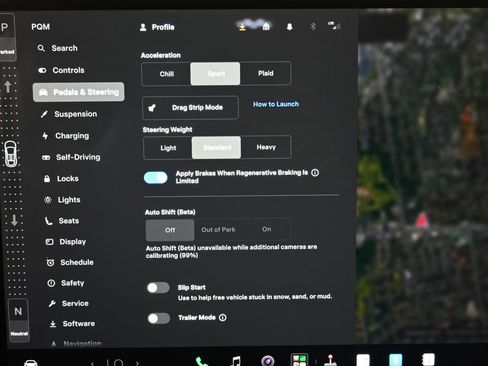
Task: Click the Self-Driving steering icon
Action: pyautogui.click(x=46, y=157)
